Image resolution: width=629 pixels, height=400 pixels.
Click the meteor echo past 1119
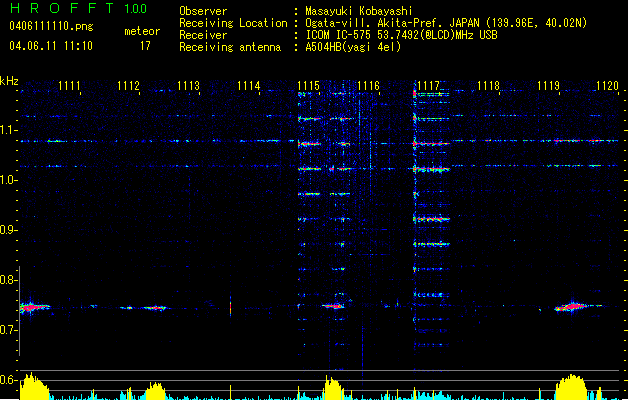573,307
